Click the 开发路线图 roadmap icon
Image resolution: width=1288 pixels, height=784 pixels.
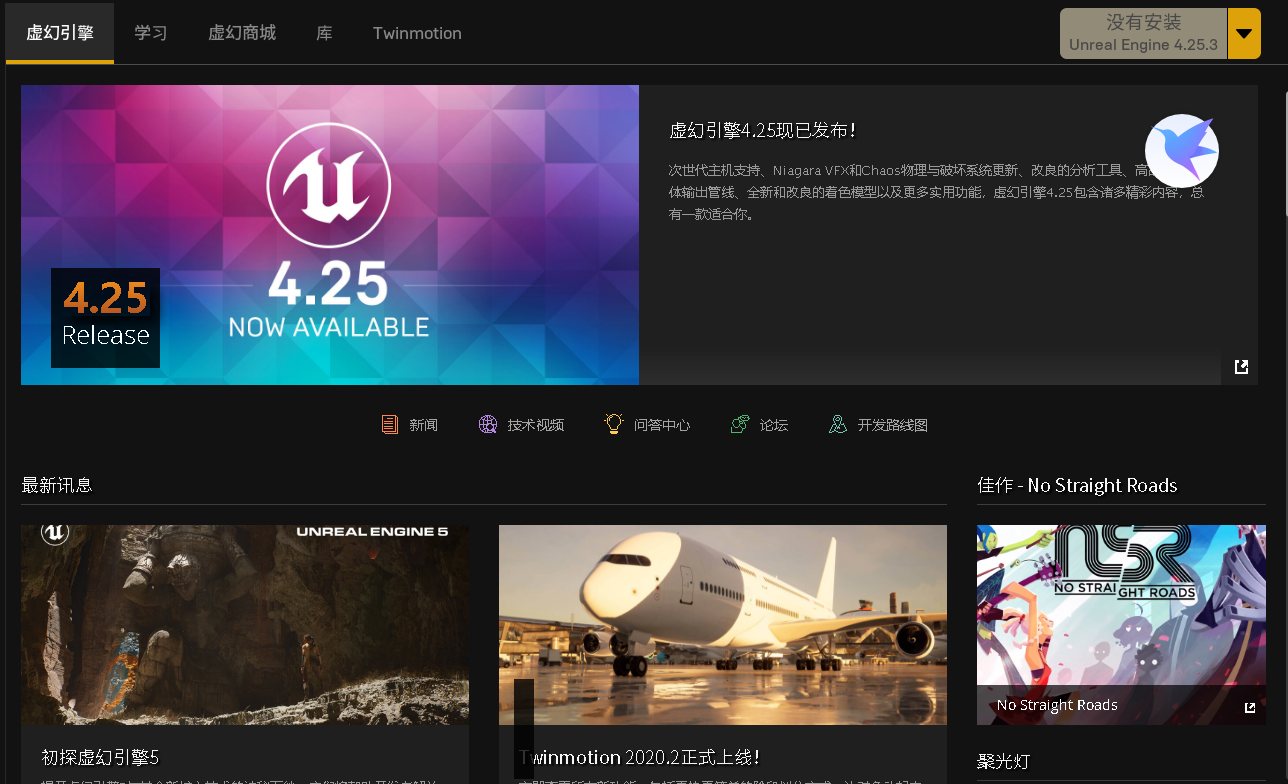(x=838, y=425)
